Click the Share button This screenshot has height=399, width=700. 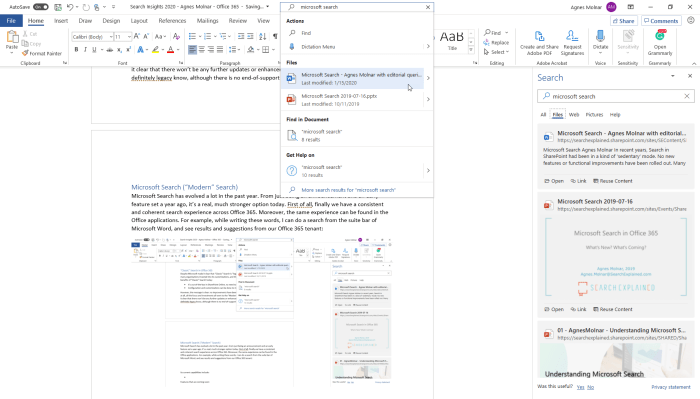point(624,21)
